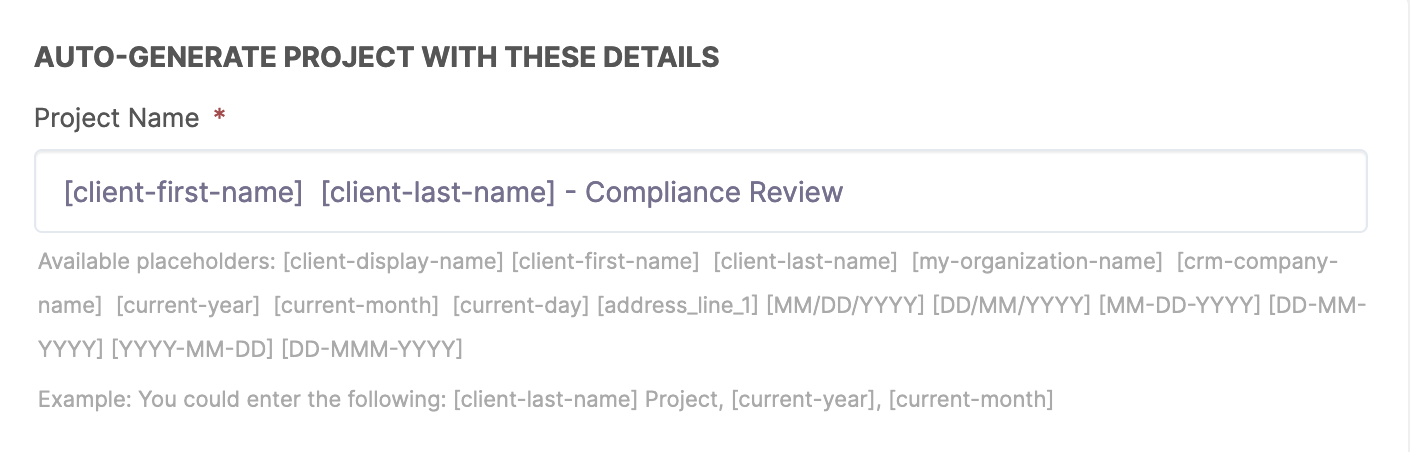Place cursor on 'Compliance Review' text in field
This screenshot has width=1410, height=452.
coord(714,192)
